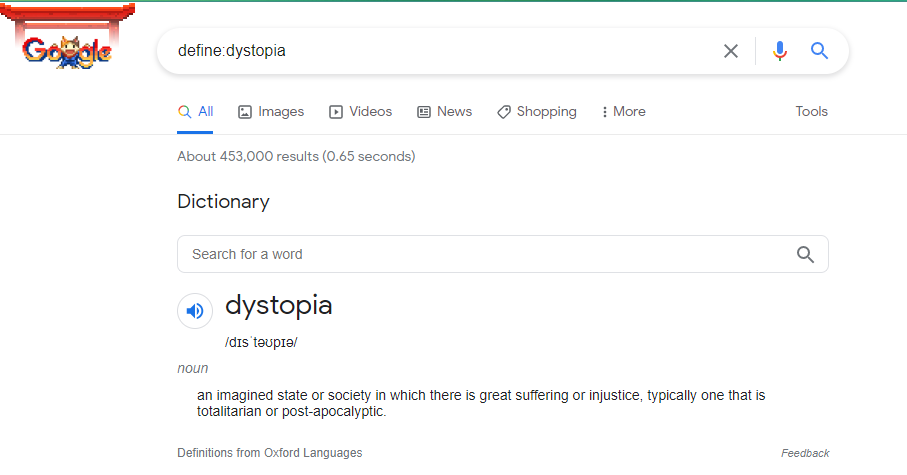The height and width of the screenshot is (475, 907).
Task: Open the Tools filter button
Action: tap(811, 112)
